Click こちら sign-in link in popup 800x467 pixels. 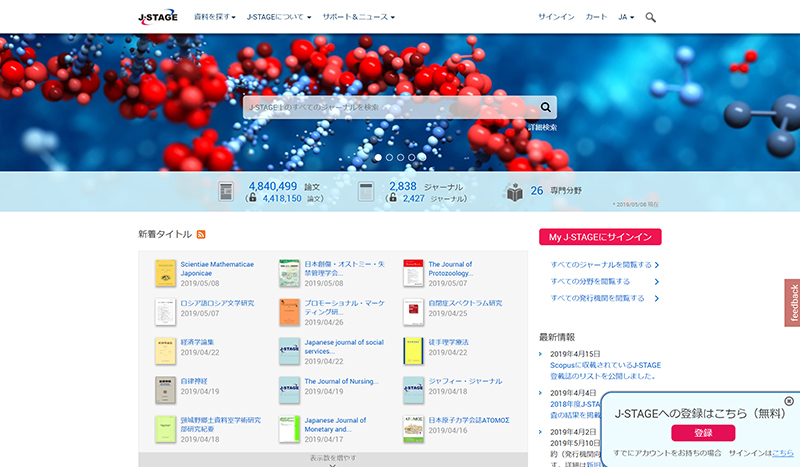(783, 453)
